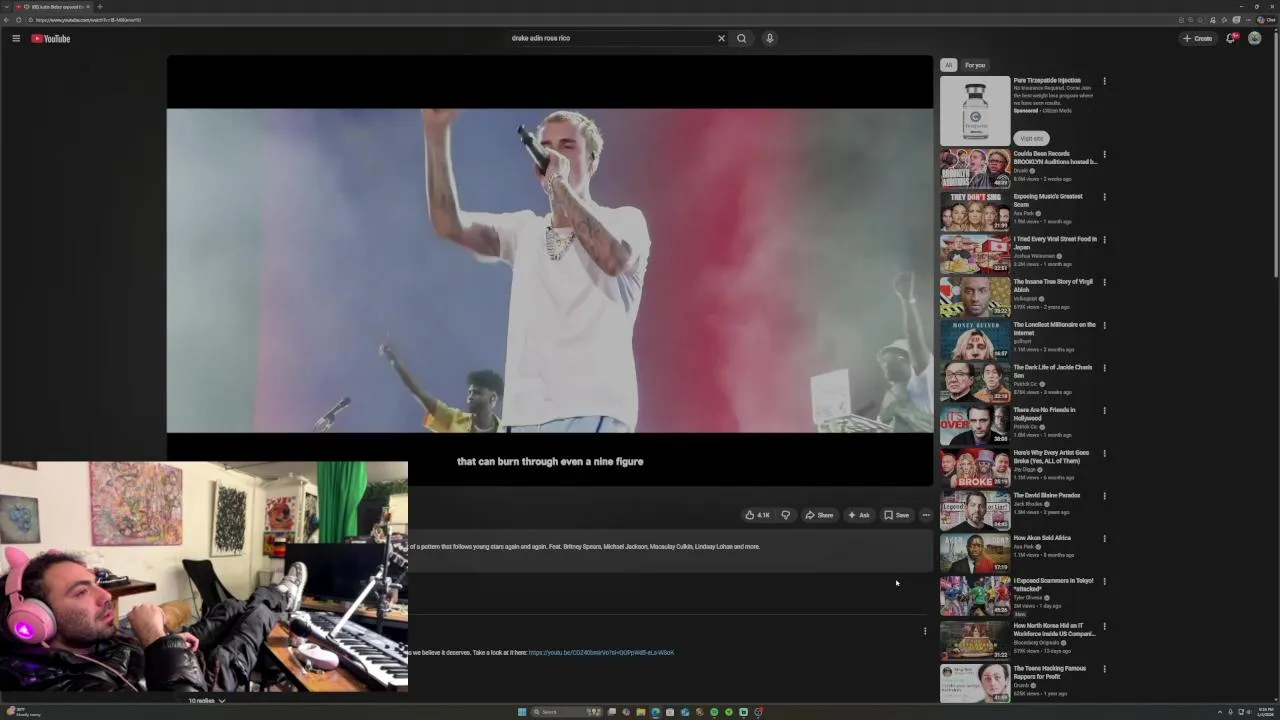Expand the '10 replies' chevron
Viewport: 1280px width, 720px height.
[x=221, y=701]
